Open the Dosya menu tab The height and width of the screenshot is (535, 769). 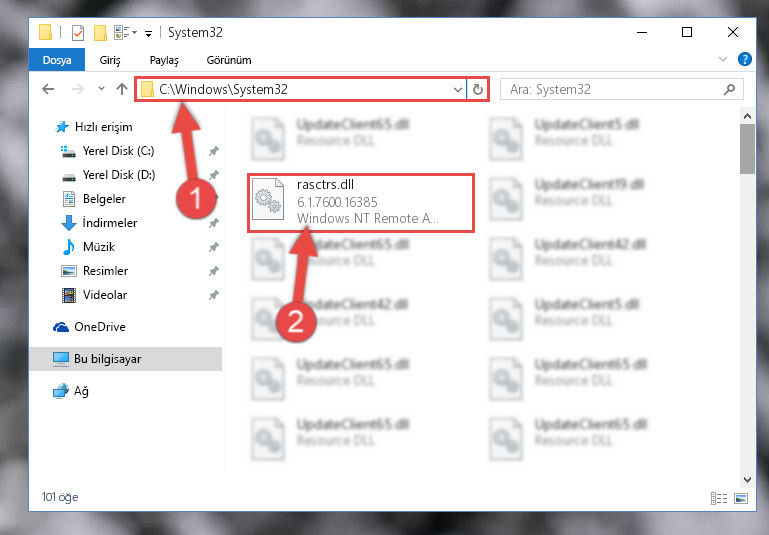57,60
